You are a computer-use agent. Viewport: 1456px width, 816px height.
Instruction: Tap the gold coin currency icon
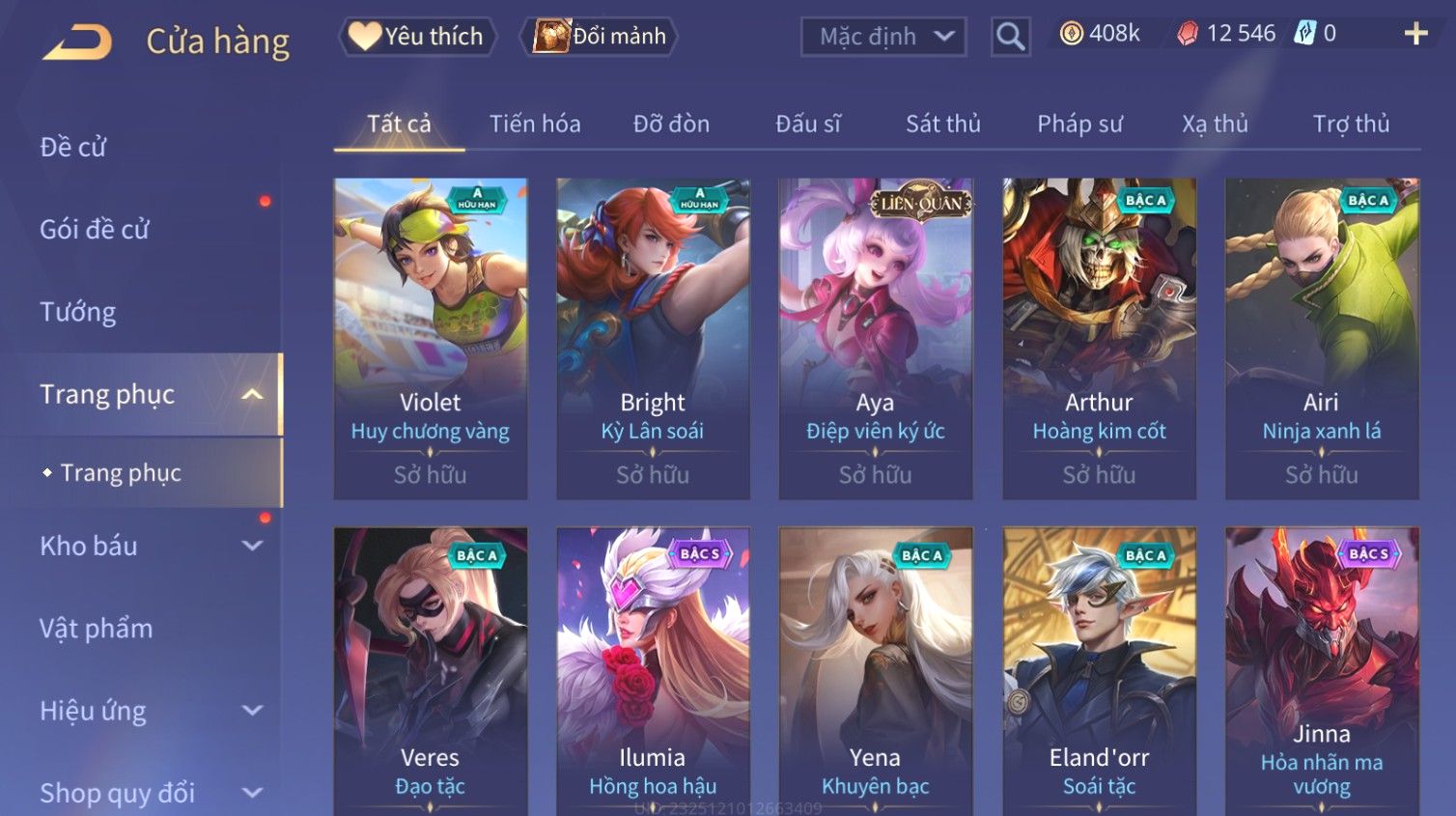point(1071,34)
